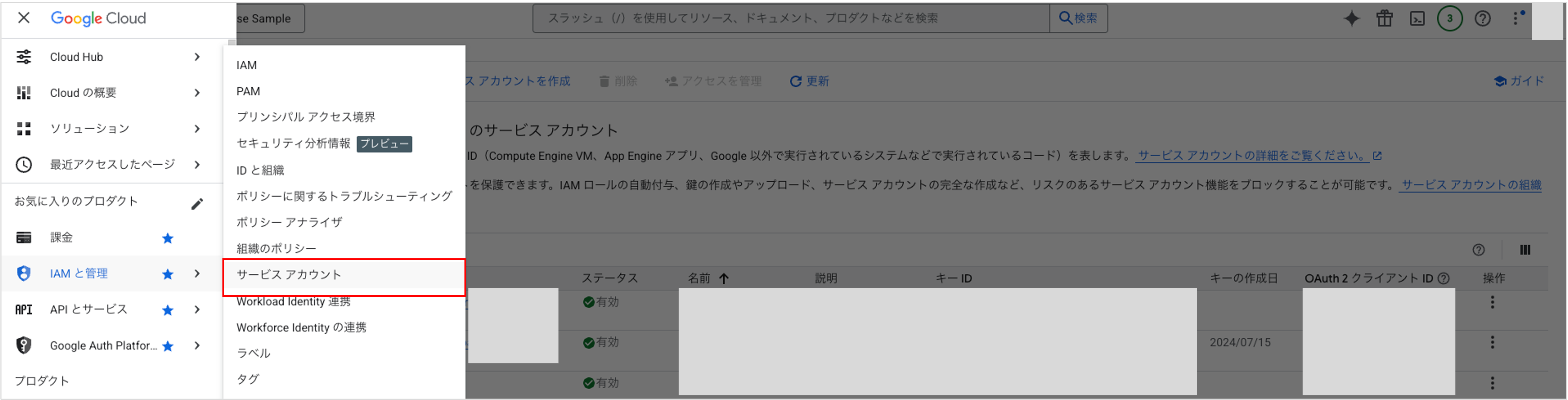Click the Google Cloud logo
Screen dimensions: 1568x400
(98, 18)
